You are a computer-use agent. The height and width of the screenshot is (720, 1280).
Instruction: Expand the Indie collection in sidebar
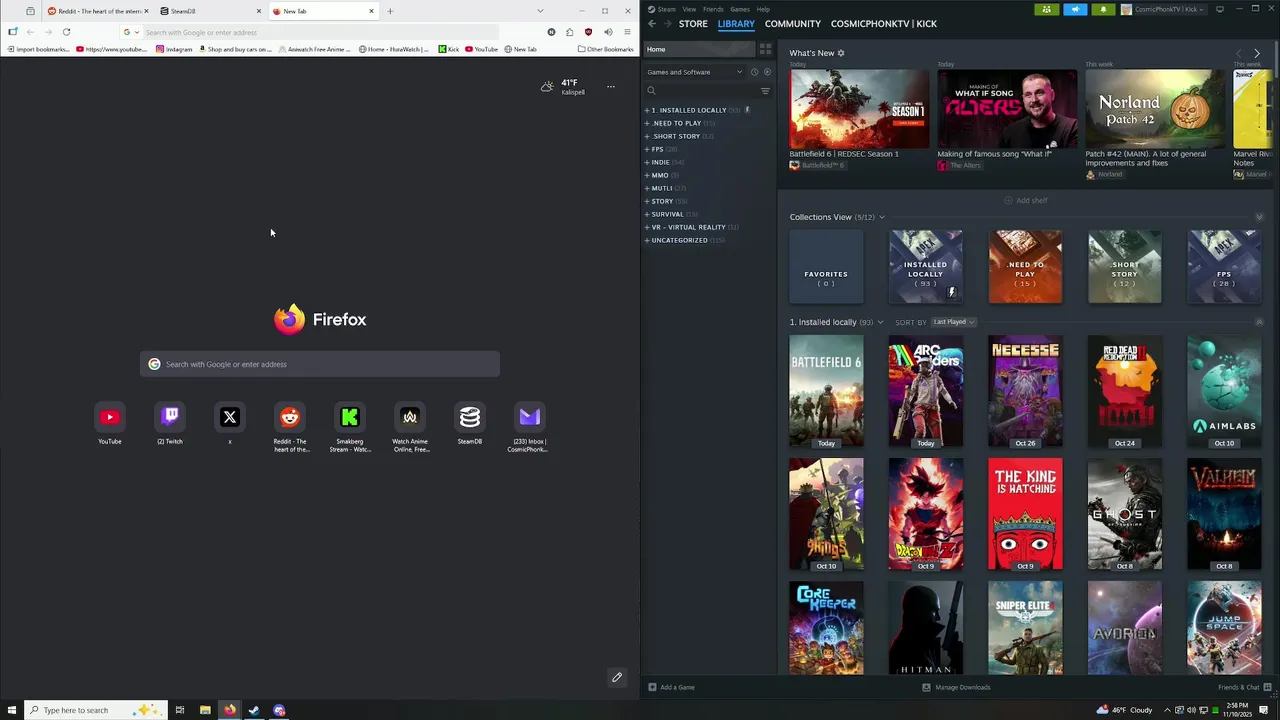click(647, 162)
